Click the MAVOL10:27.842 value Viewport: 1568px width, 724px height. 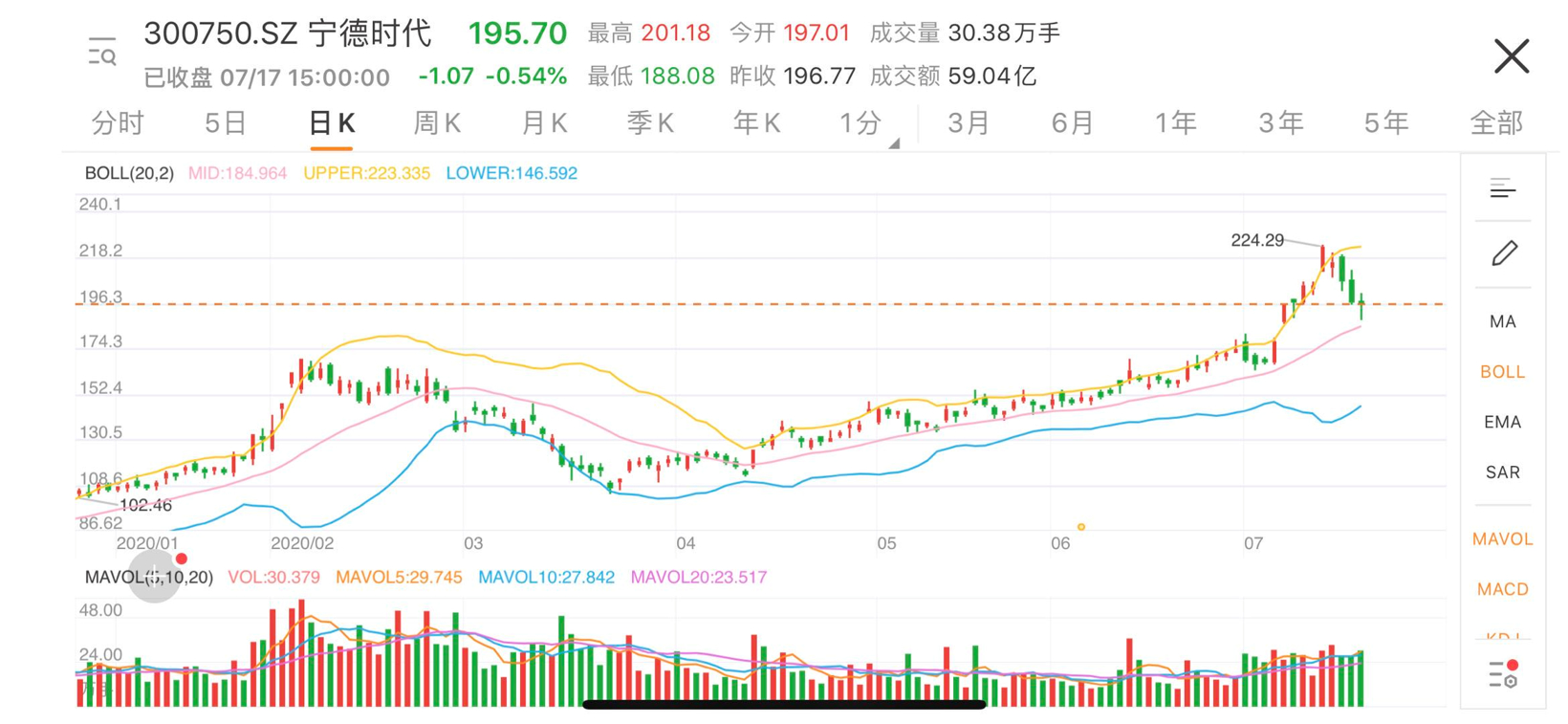pos(546,578)
